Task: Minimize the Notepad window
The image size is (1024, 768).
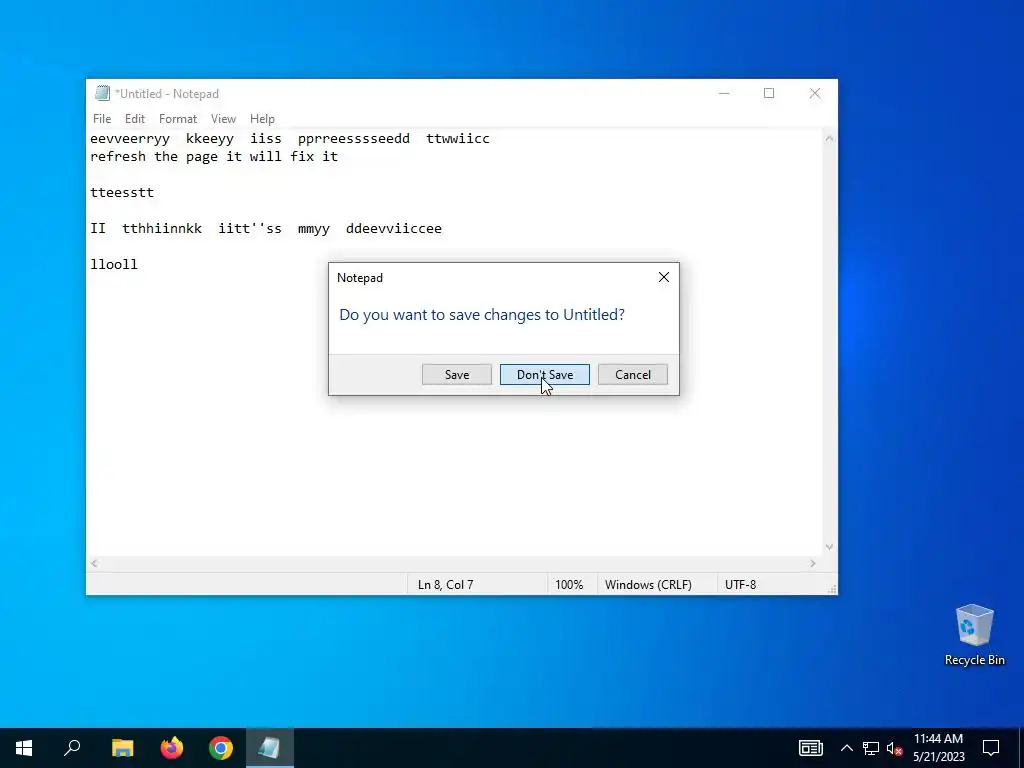Action: tap(724, 93)
